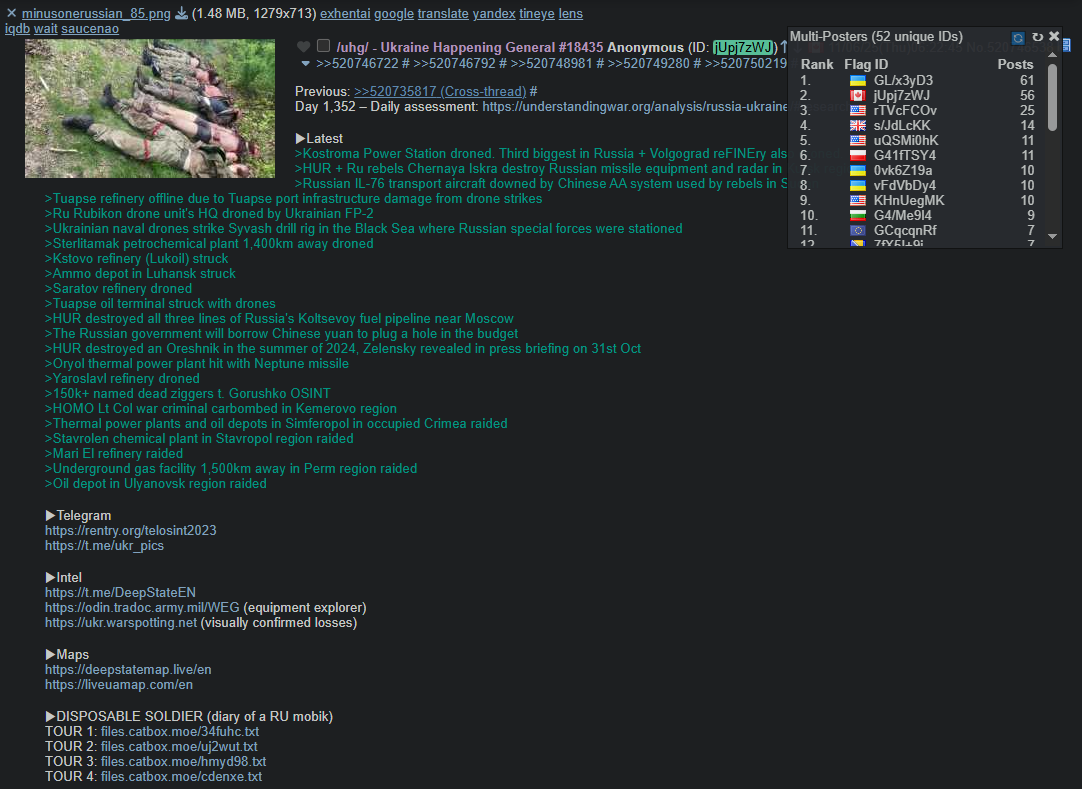
Task: Favorite the thread with the heart icon
Action: [304, 46]
